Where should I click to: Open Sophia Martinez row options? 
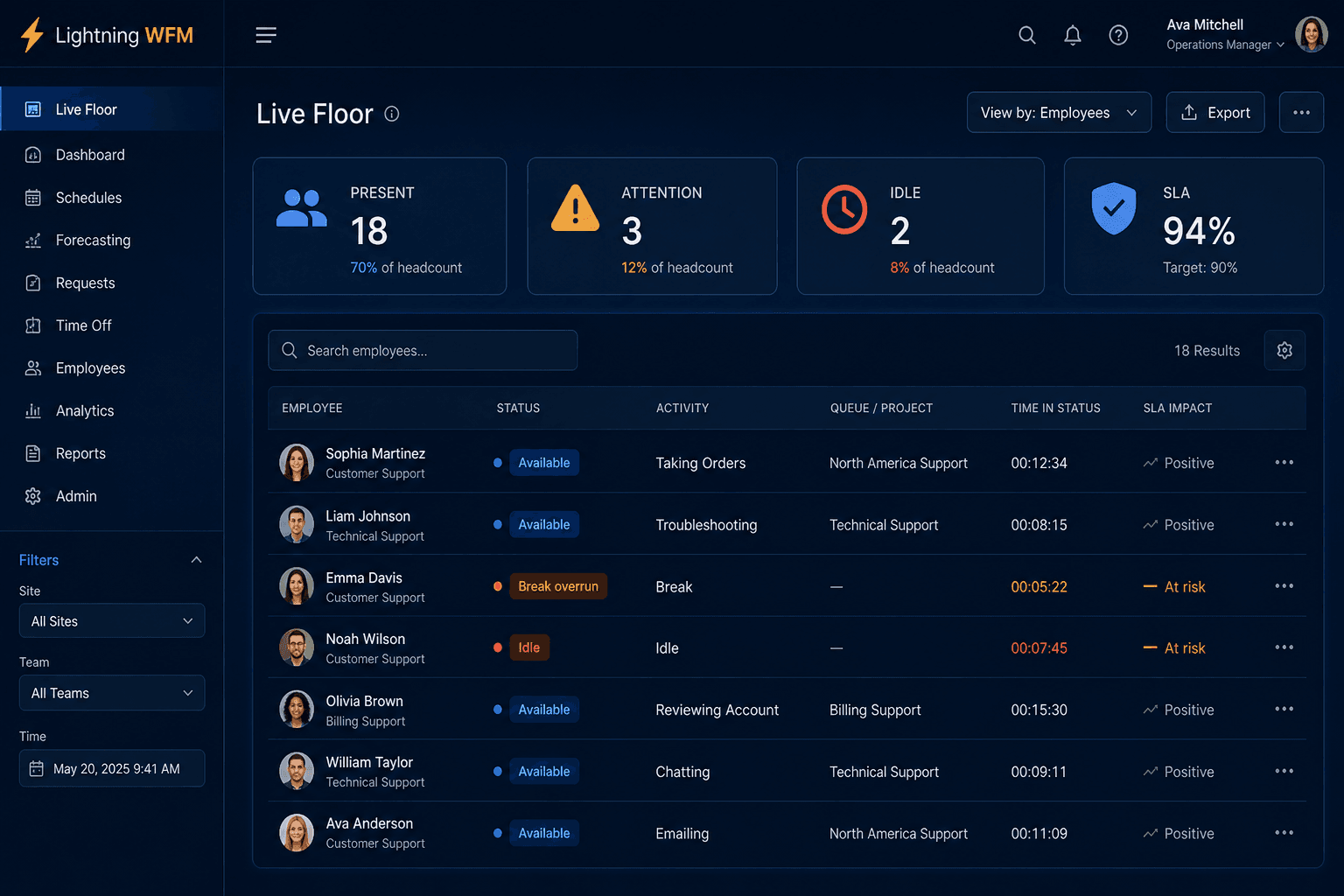click(1284, 462)
